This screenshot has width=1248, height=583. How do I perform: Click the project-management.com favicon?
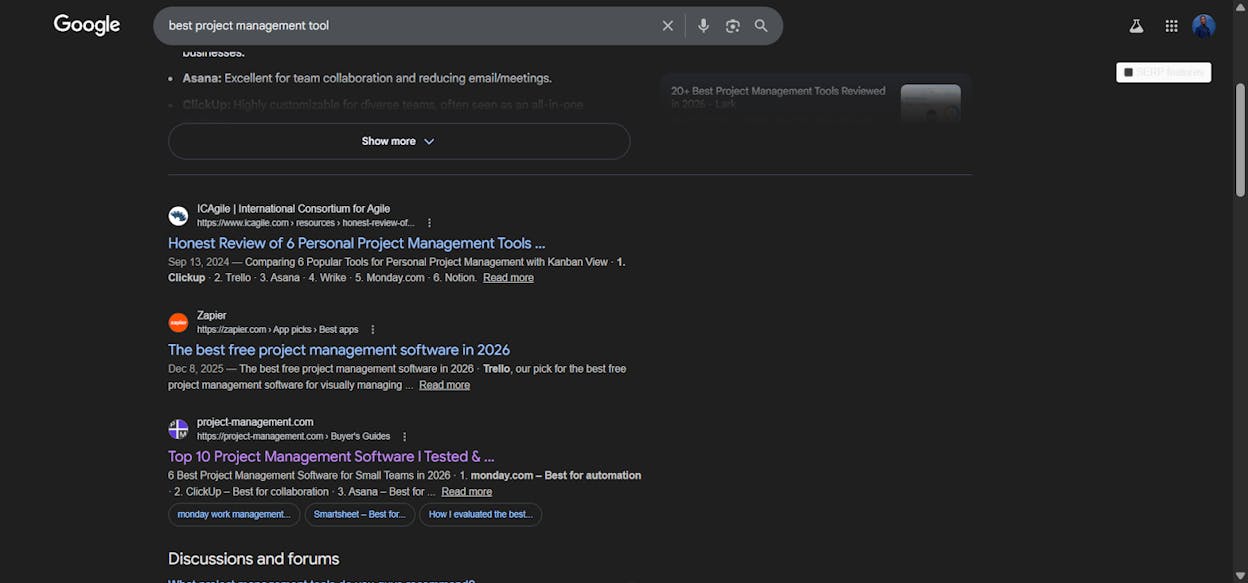pos(178,429)
